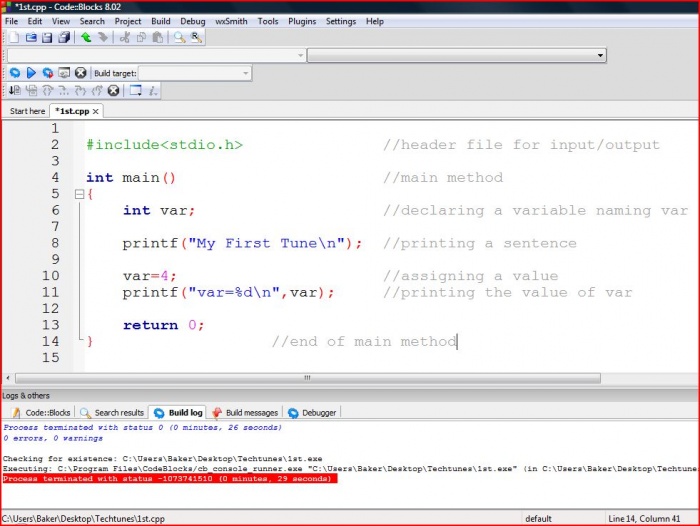
Task: Click the horizontal scrollbar left arrow
Action: (8, 378)
